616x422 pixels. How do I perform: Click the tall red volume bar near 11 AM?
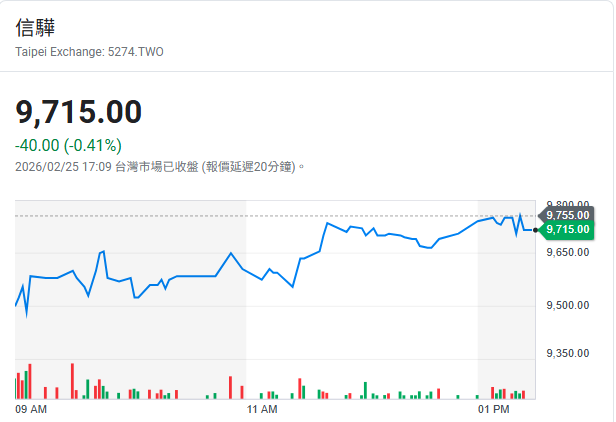(x=230, y=388)
